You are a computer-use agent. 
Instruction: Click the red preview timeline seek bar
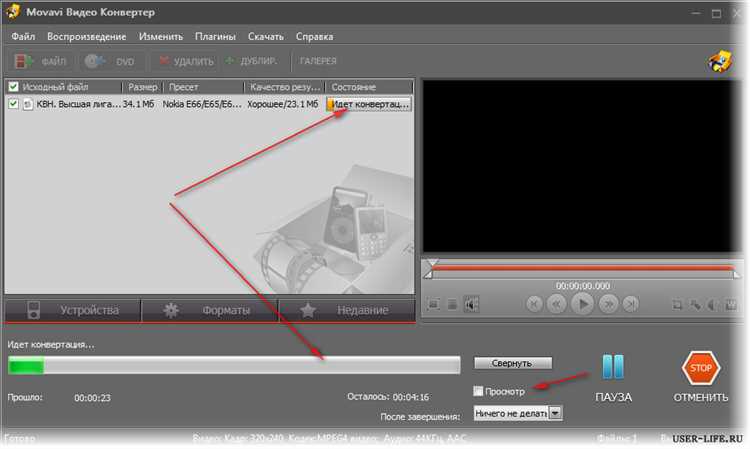coord(582,268)
